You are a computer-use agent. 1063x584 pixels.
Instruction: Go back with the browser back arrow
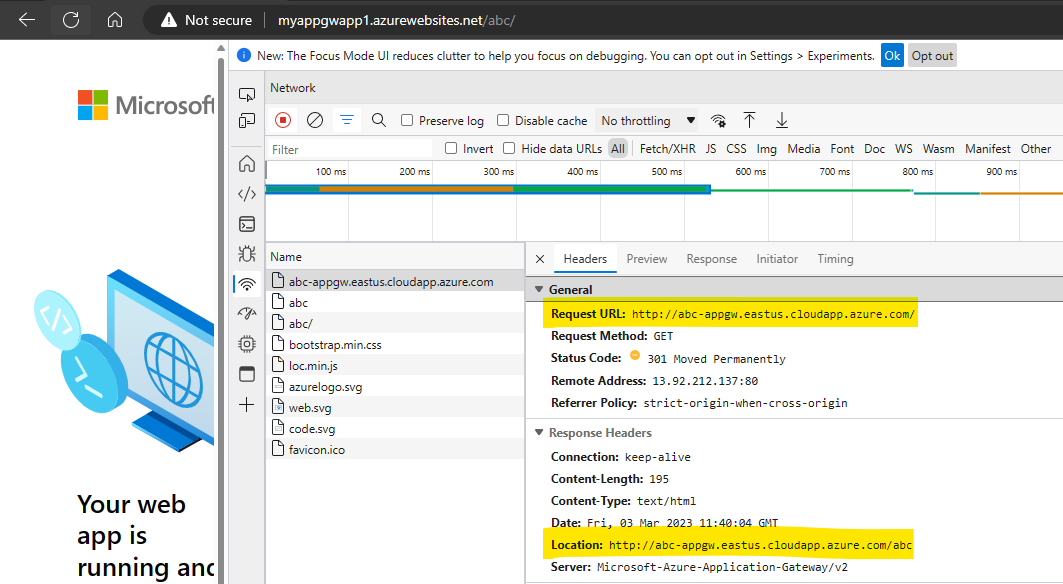pos(26,20)
